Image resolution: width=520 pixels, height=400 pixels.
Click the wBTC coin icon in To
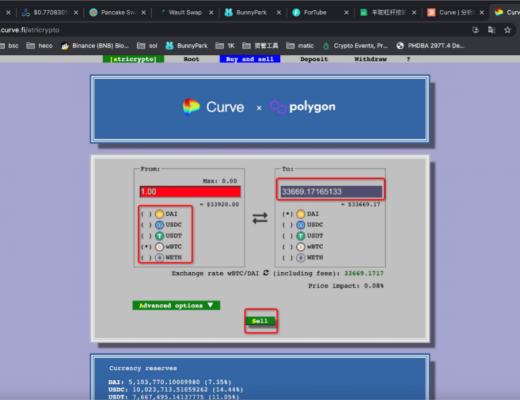pyautogui.click(x=301, y=247)
